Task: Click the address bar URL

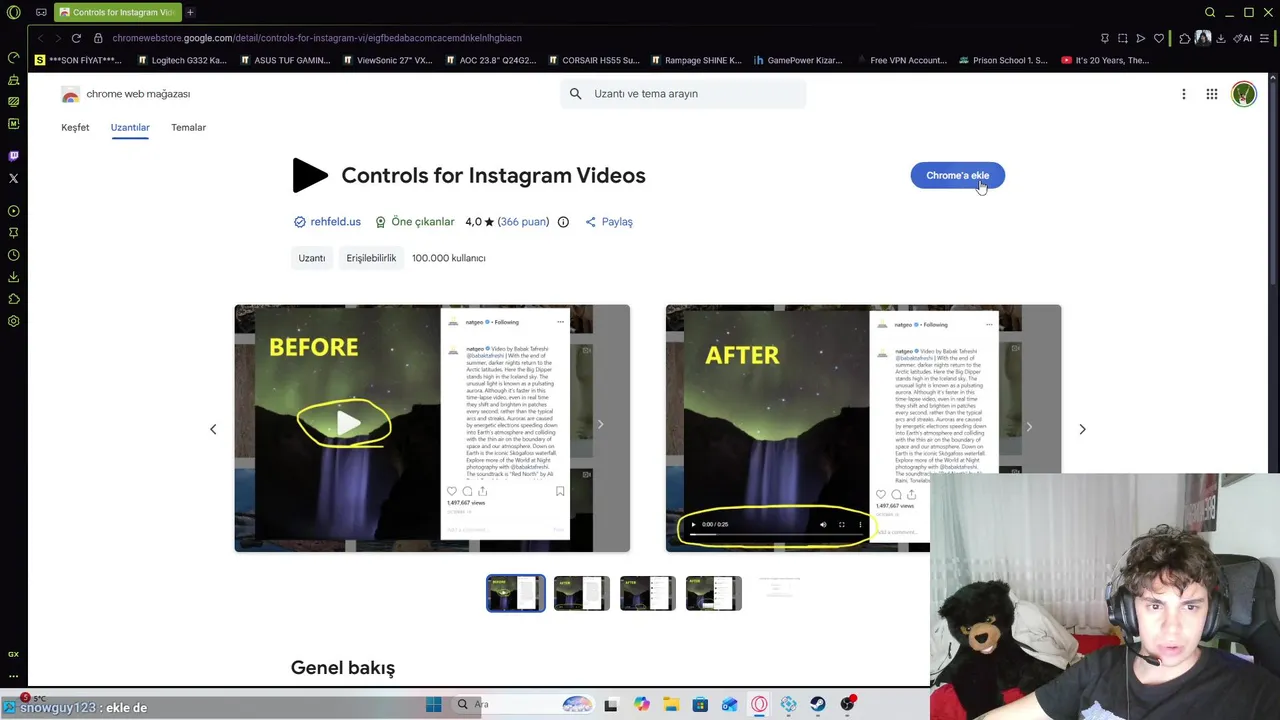Action: coord(317,38)
